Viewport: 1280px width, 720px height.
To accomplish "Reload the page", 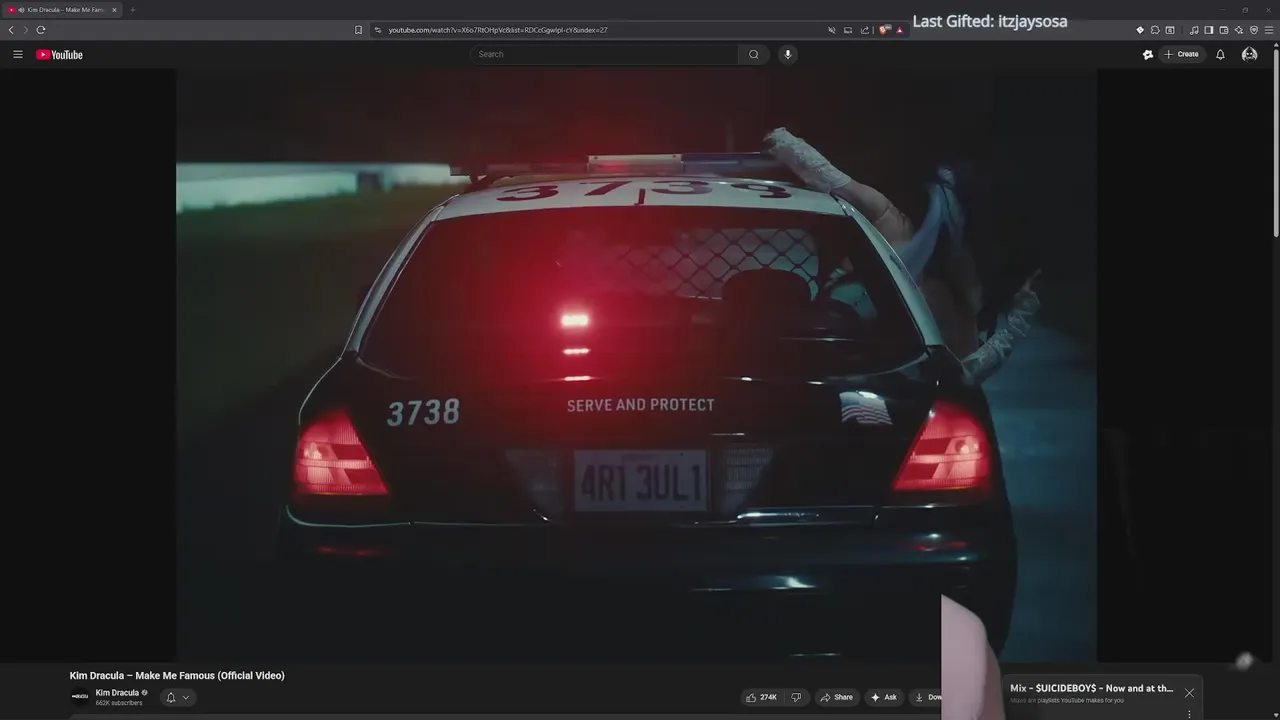I will tap(41, 30).
